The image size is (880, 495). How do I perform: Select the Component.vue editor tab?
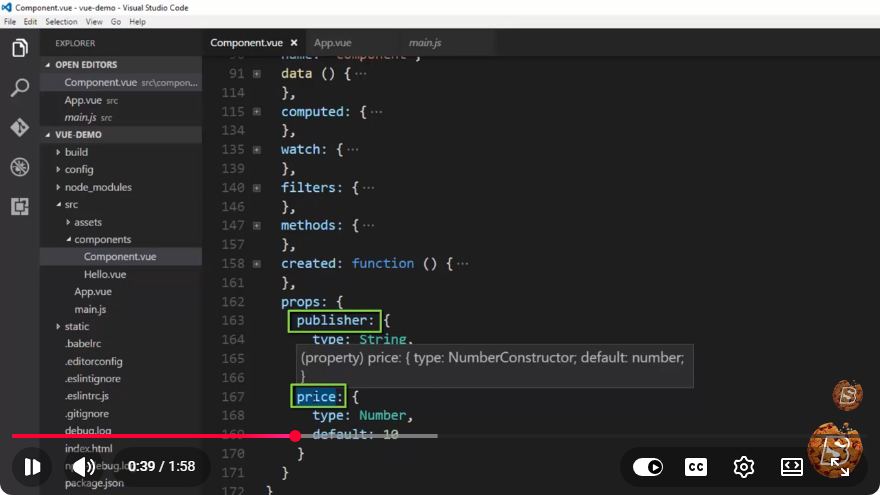[246, 43]
